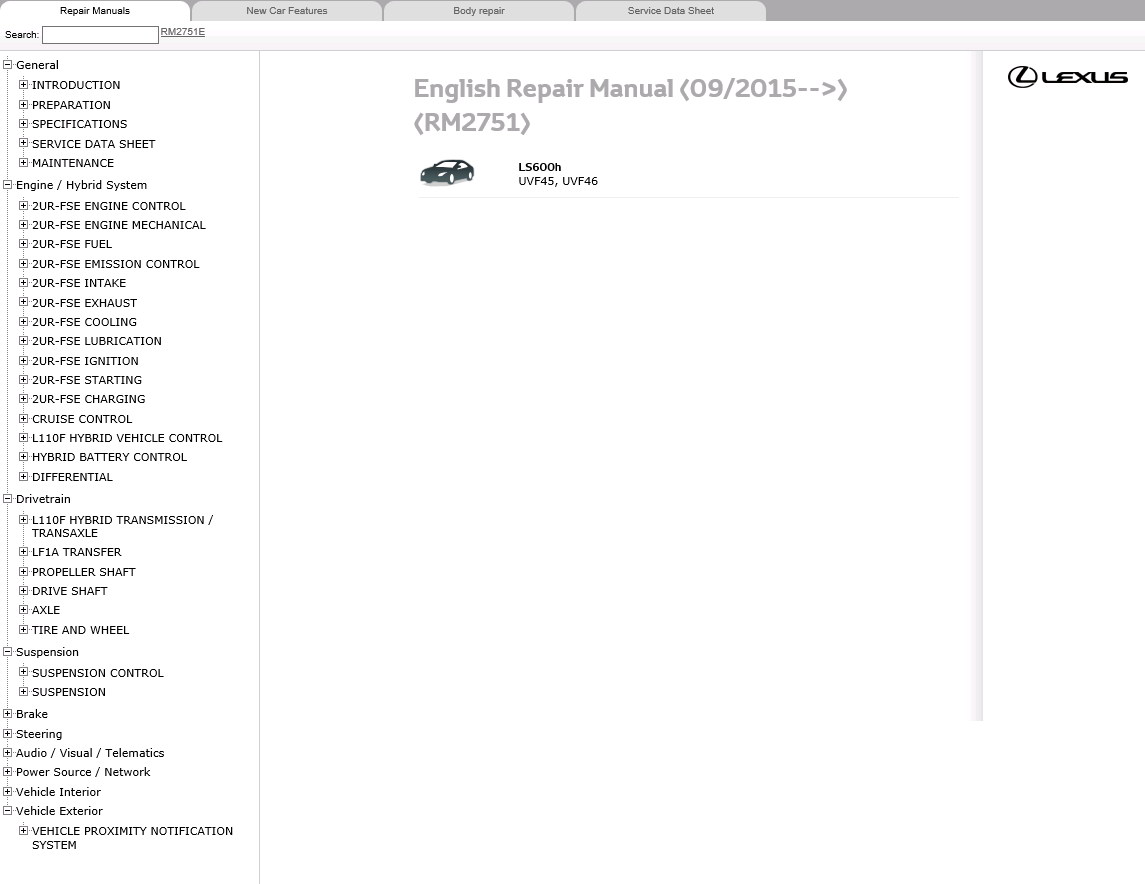Select the Brake label
1145x884 pixels.
click(32, 714)
